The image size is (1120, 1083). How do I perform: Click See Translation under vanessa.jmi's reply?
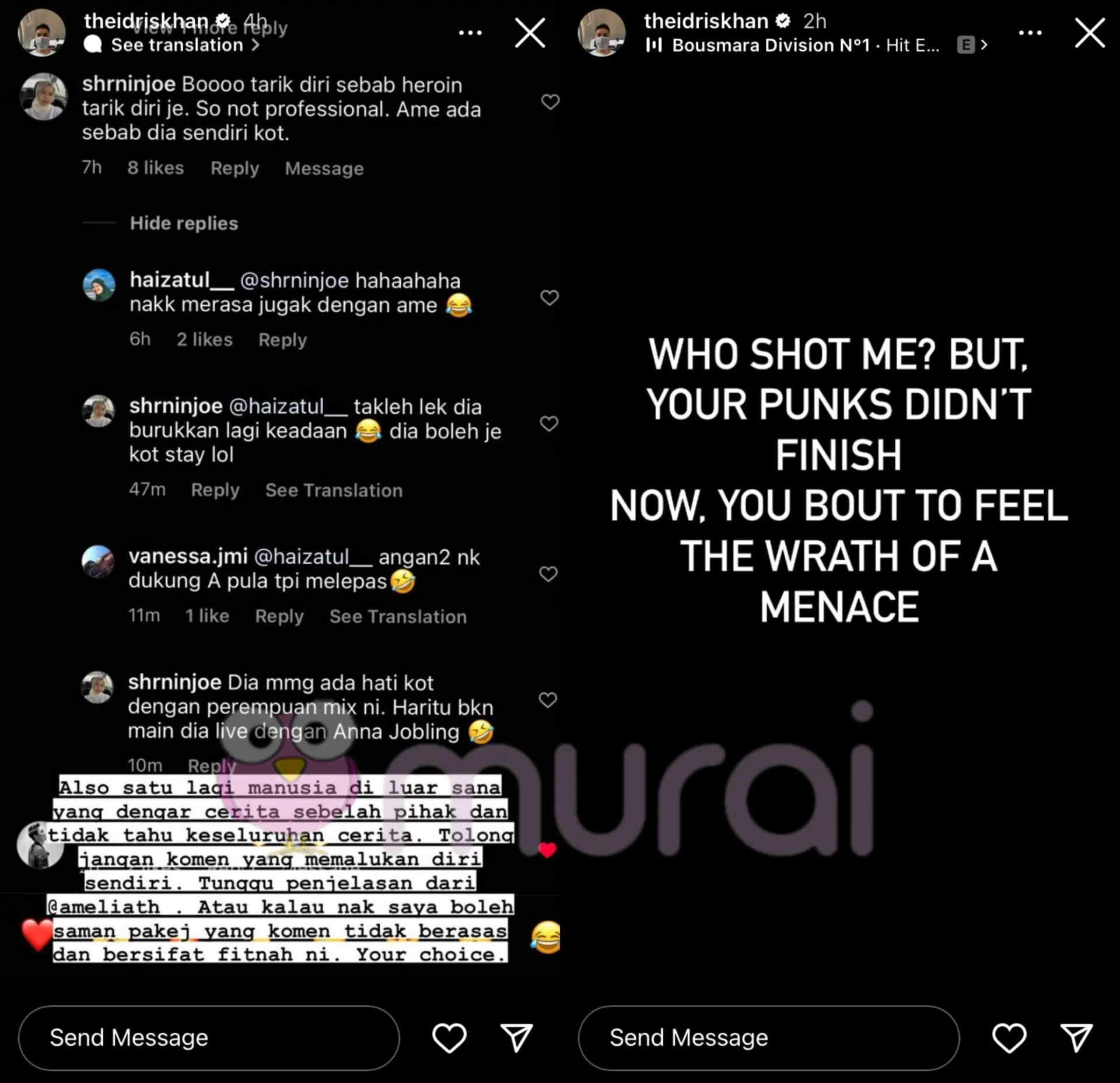click(x=398, y=616)
